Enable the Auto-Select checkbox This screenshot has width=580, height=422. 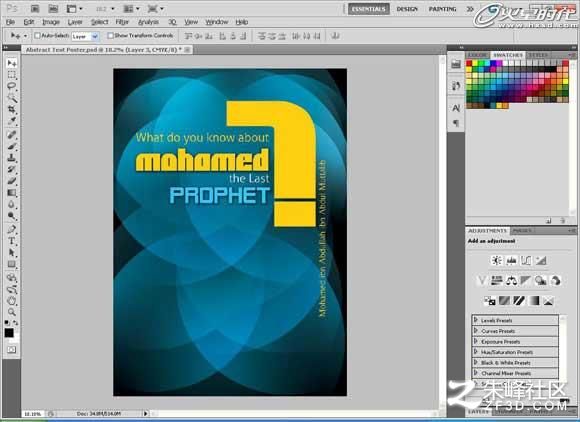(x=37, y=36)
